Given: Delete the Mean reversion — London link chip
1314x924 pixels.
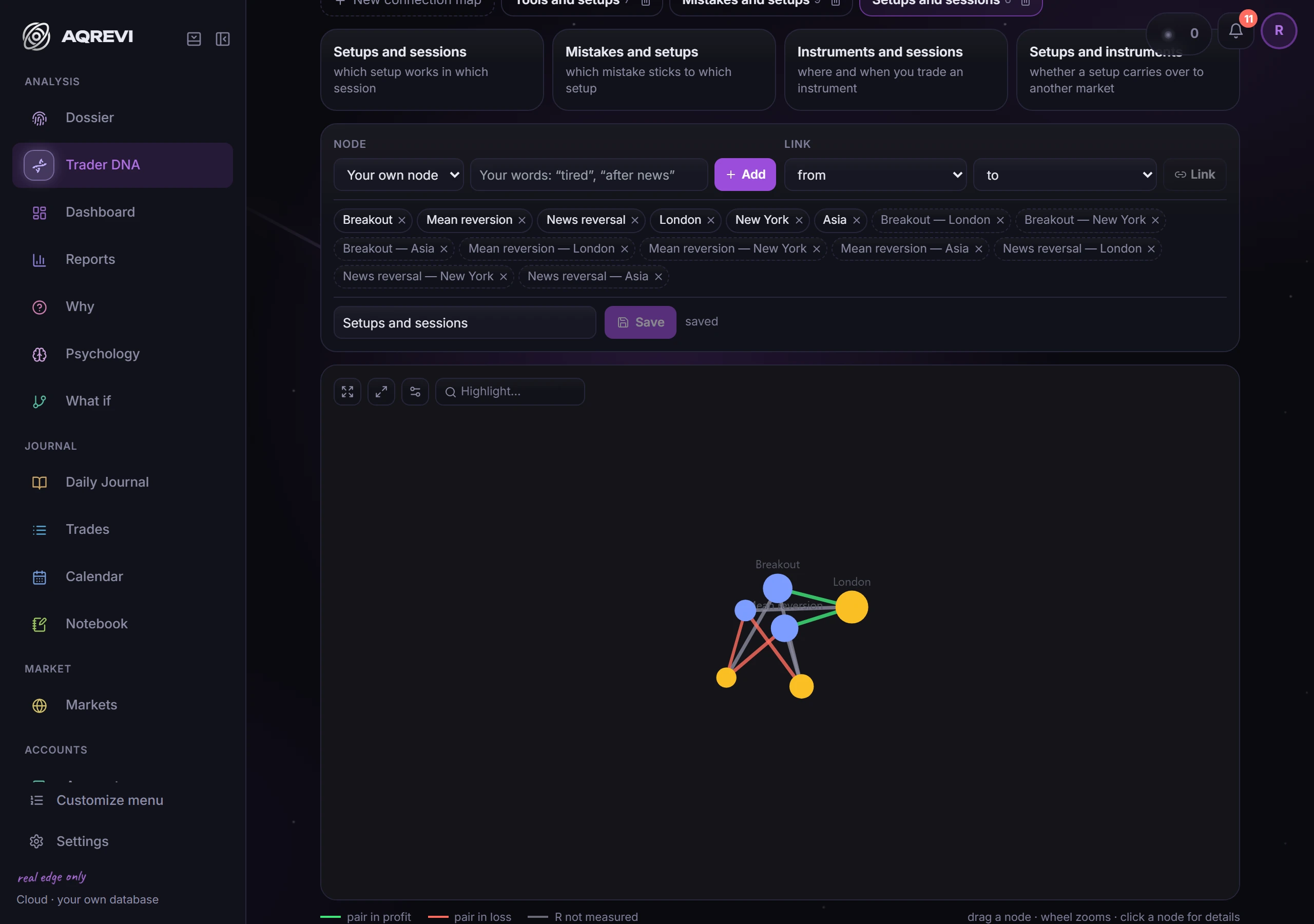Looking at the screenshot, I should point(624,249).
